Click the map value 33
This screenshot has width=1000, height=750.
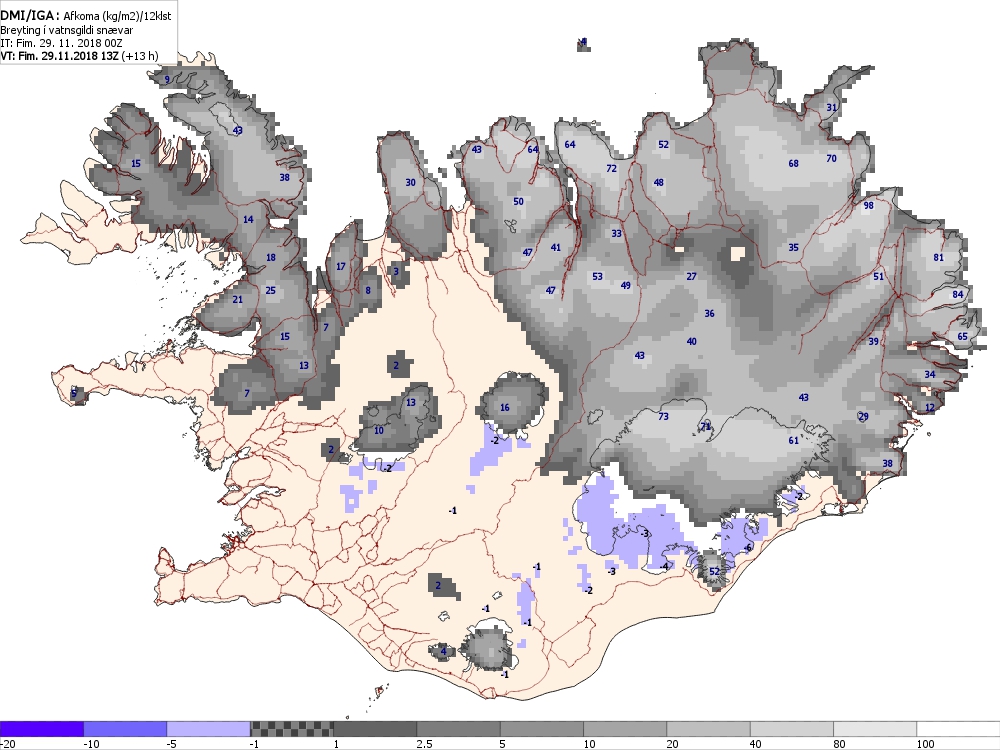616,233
